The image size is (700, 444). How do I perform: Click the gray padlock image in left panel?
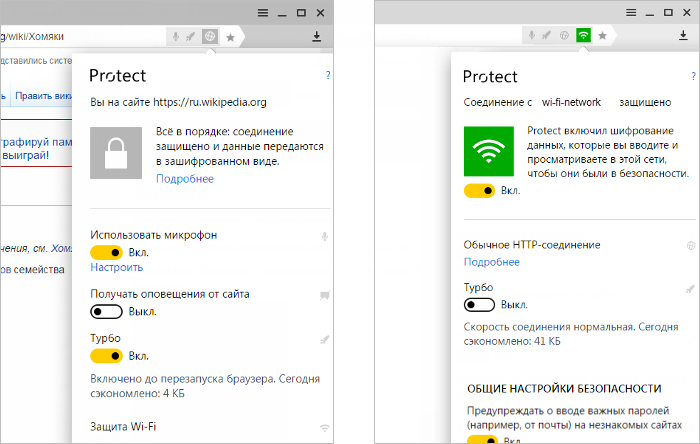[x=116, y=153]
